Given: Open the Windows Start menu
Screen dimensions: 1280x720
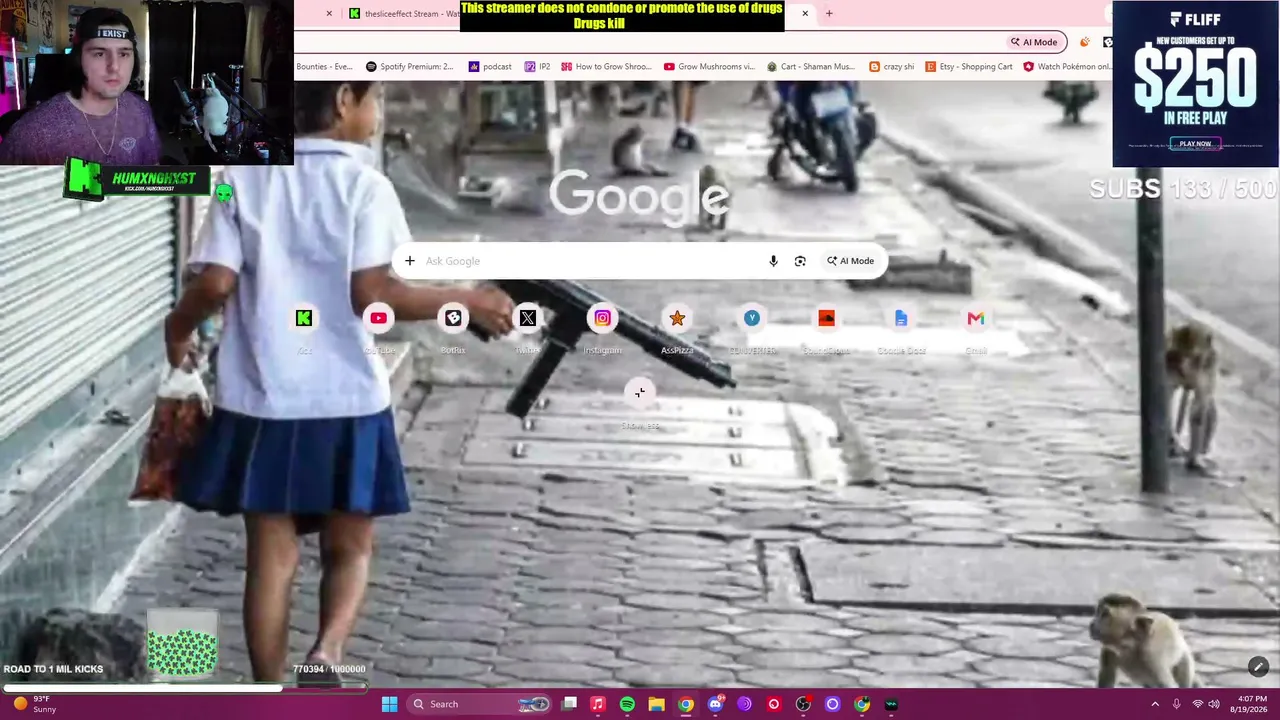Looking at the screenshot, I should pyautogui.click(x=390, y=704).
